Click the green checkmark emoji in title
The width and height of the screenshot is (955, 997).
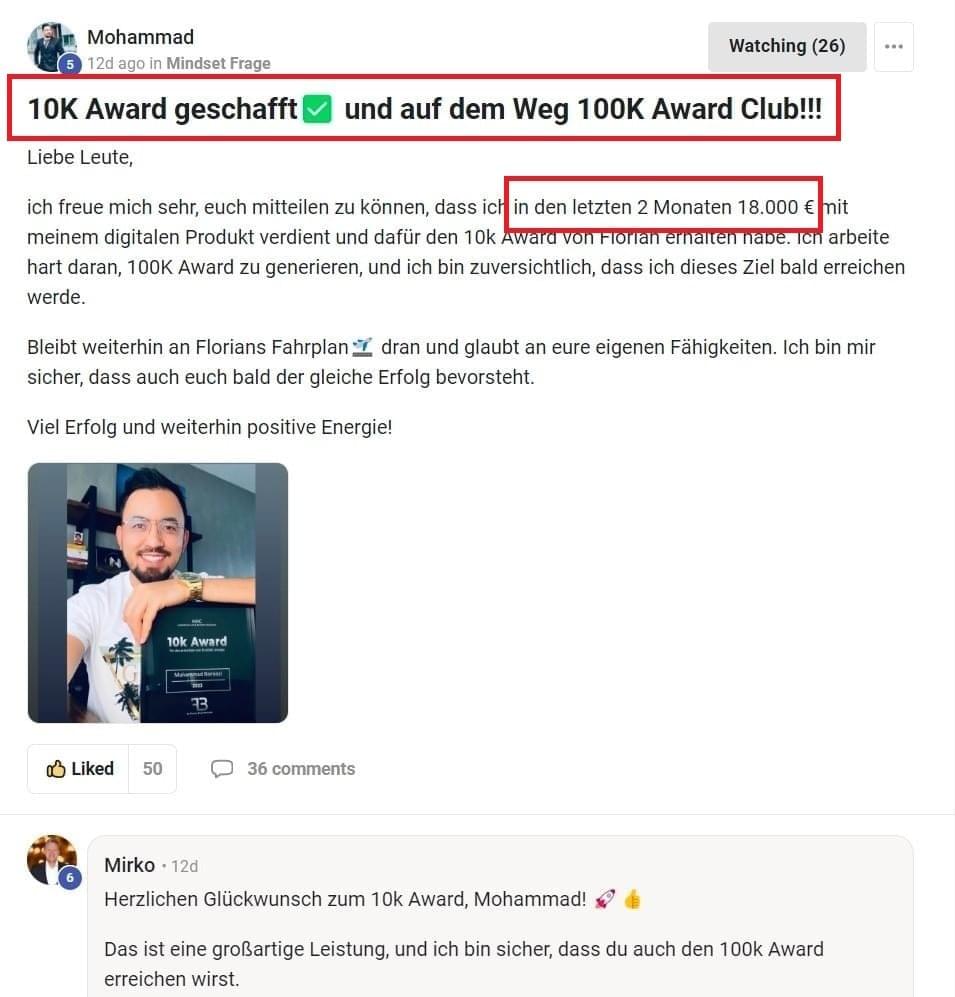pyautogui.click(x=317, y=109)
